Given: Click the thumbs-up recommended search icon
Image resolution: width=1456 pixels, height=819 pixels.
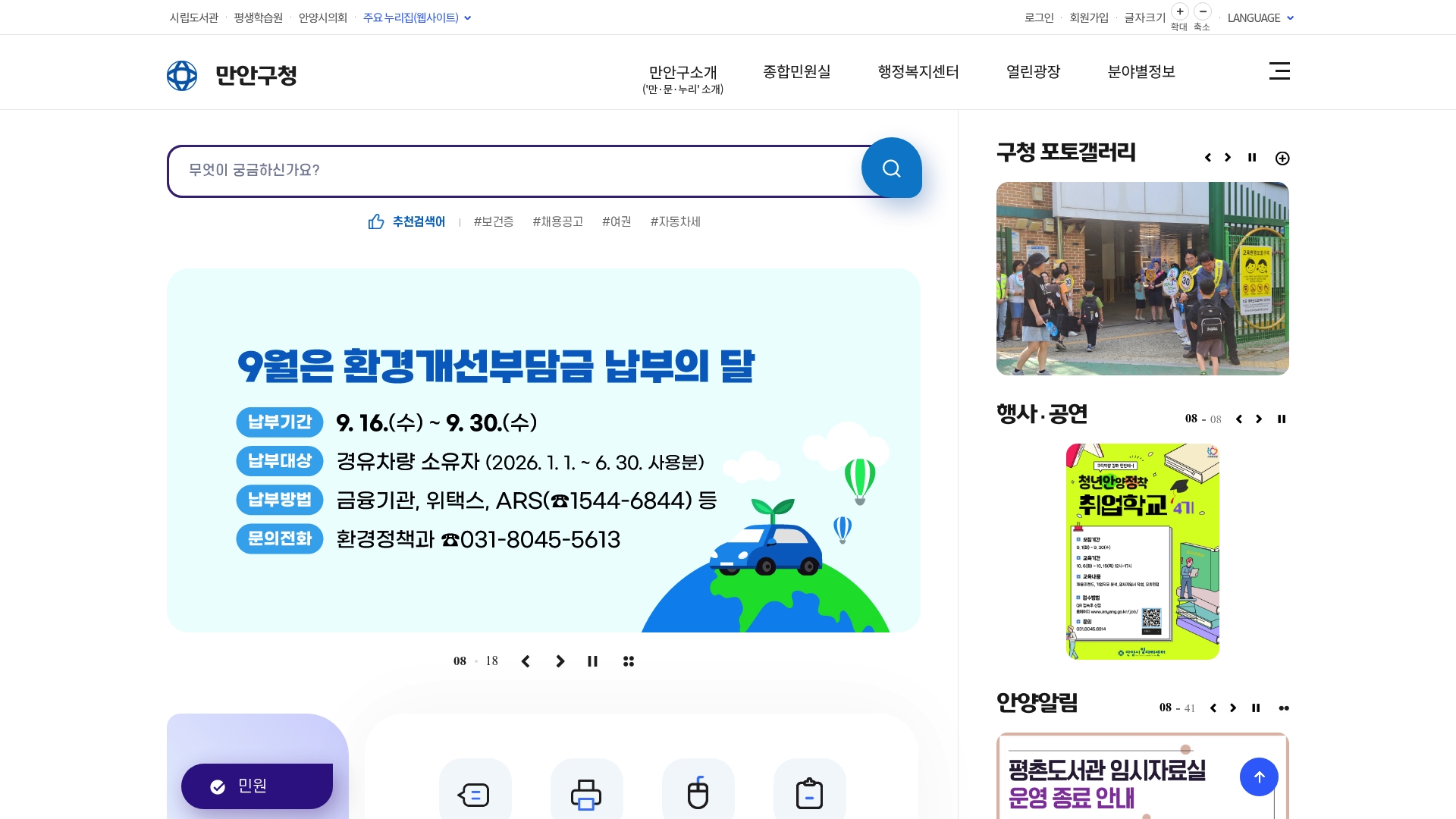Looking at the screenshot, I should click(376, 221).
